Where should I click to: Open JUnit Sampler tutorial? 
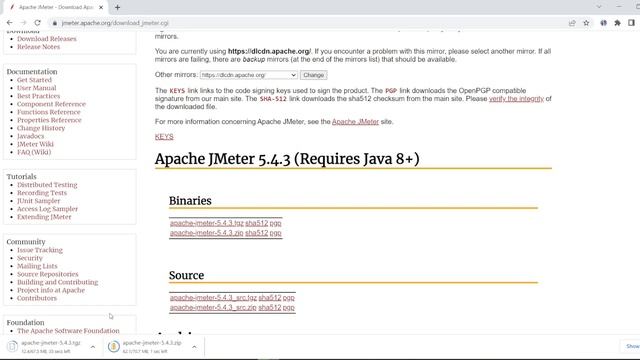pos(38,201)
